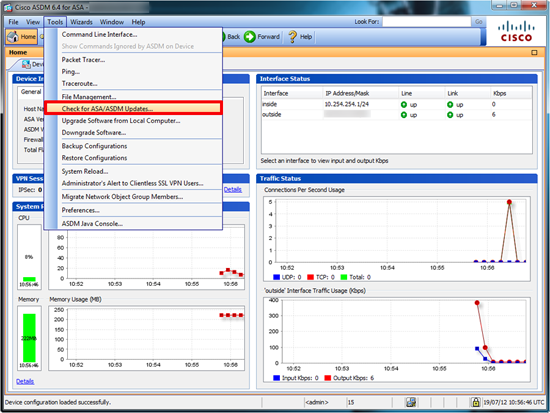
Task: Click the ASDM app icon in title bar
Action: point(8,7)
